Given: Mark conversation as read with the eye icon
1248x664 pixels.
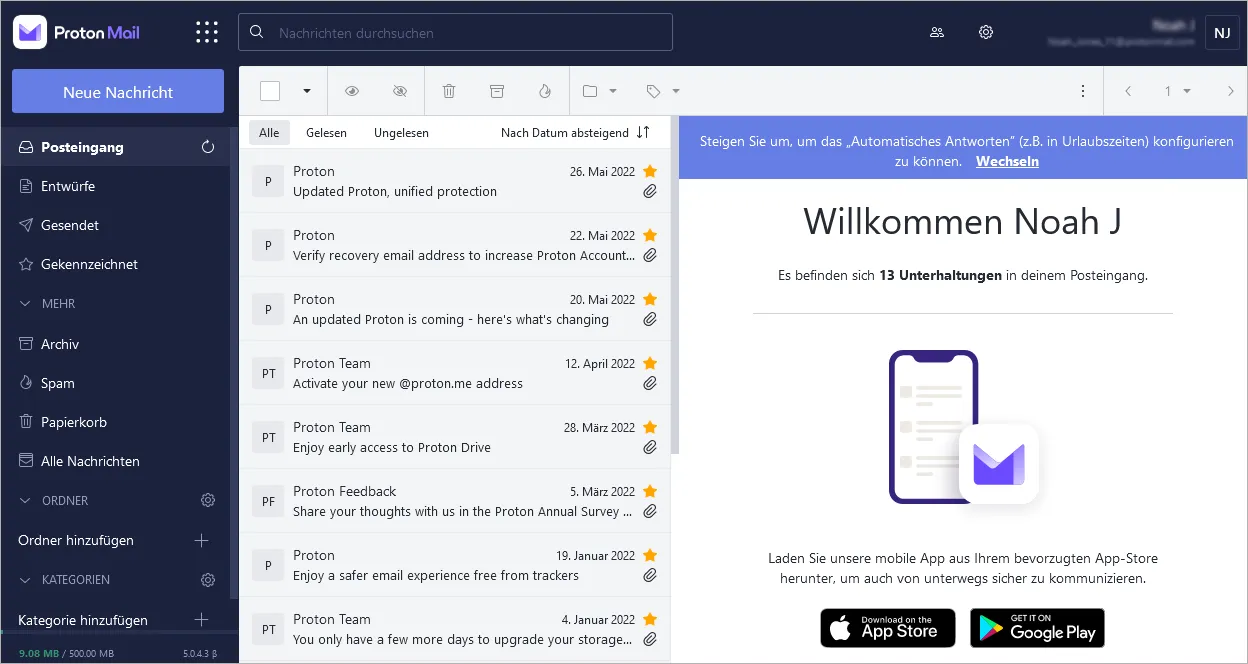Looking at the screenshot, I should [352, 90].
